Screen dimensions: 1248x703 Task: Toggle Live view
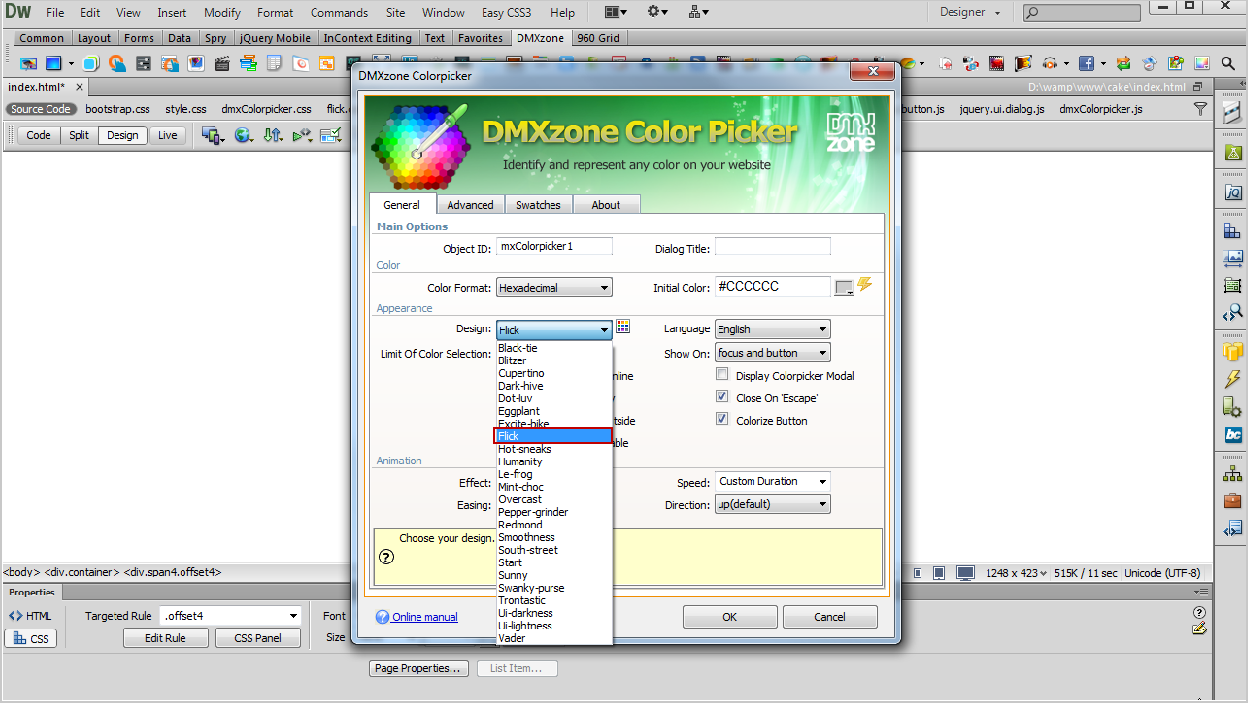(167, 135)
